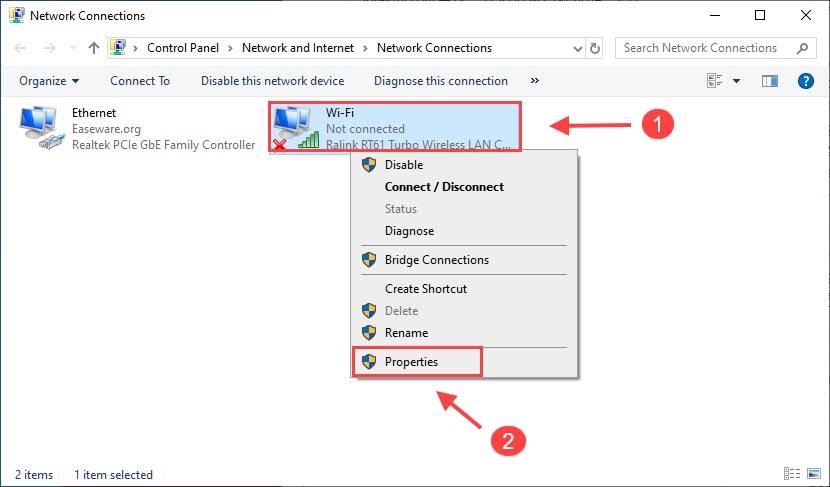The width and height of the screenshot is (830, 487).
Task: Select Disable in the context menu
Action: [x=403, y=165]
